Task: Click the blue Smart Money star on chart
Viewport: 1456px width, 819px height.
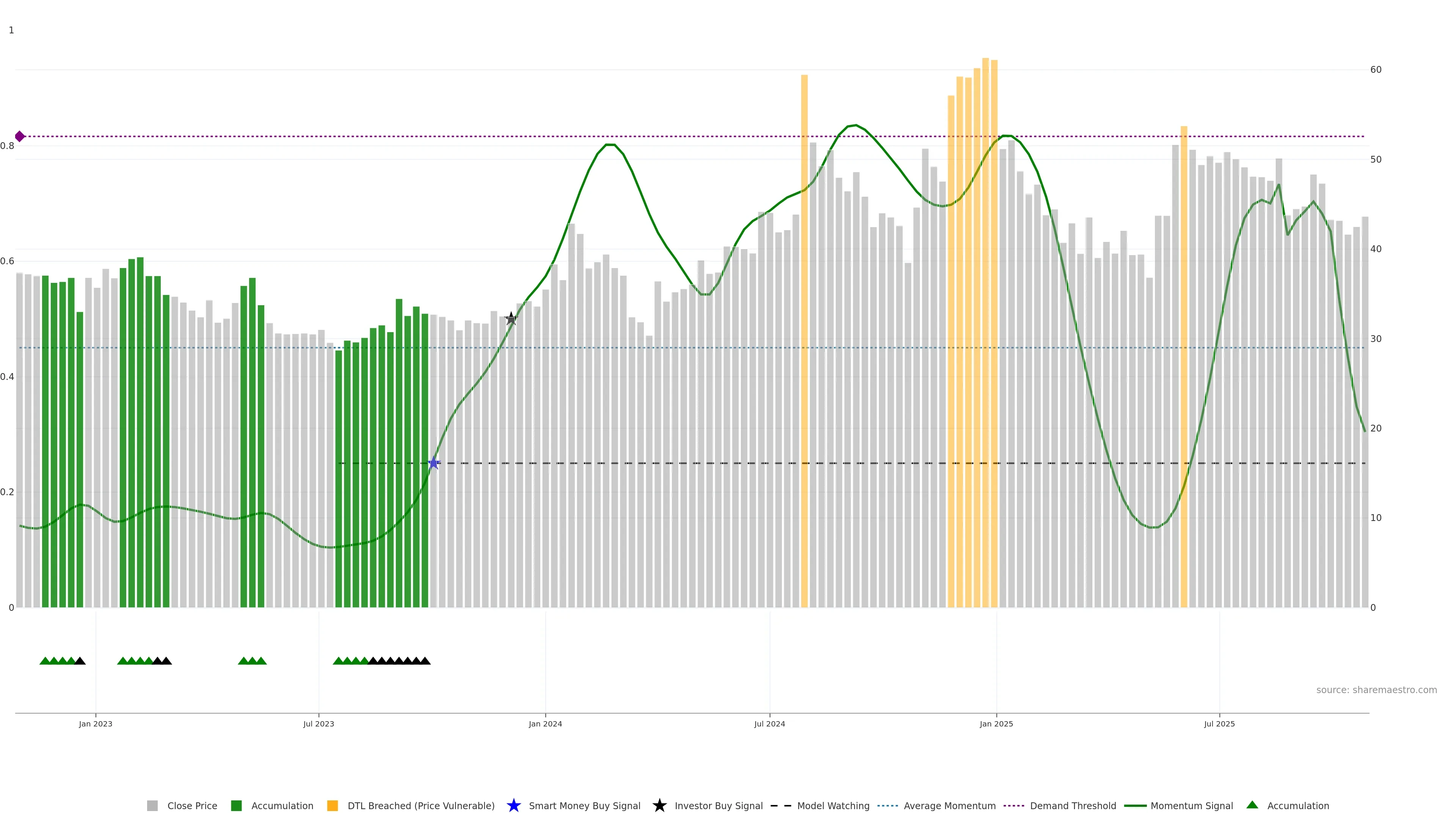Action: tap(433, 463)
